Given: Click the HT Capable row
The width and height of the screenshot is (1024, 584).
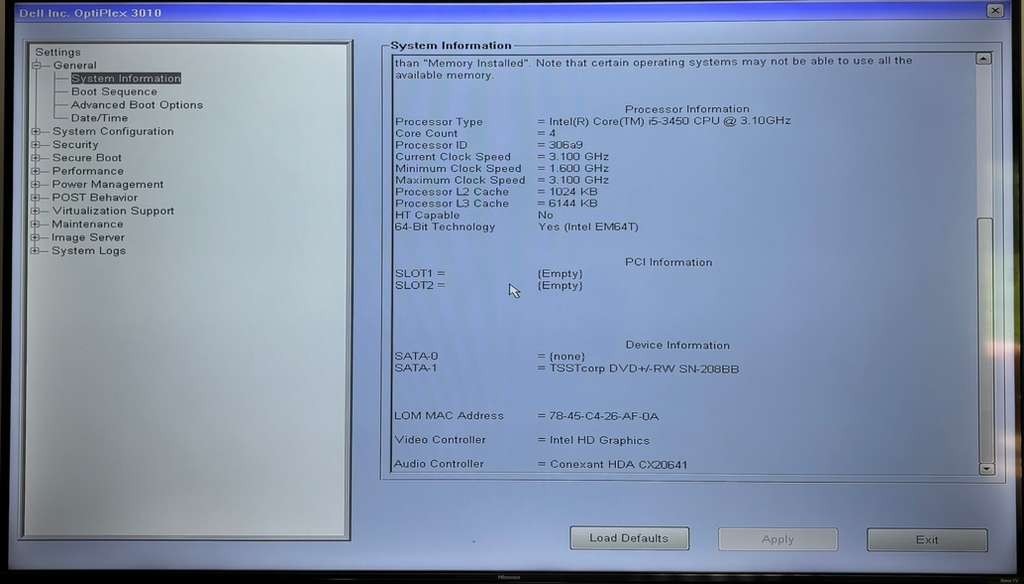Looking at the screenshot, I should point(474,215).
